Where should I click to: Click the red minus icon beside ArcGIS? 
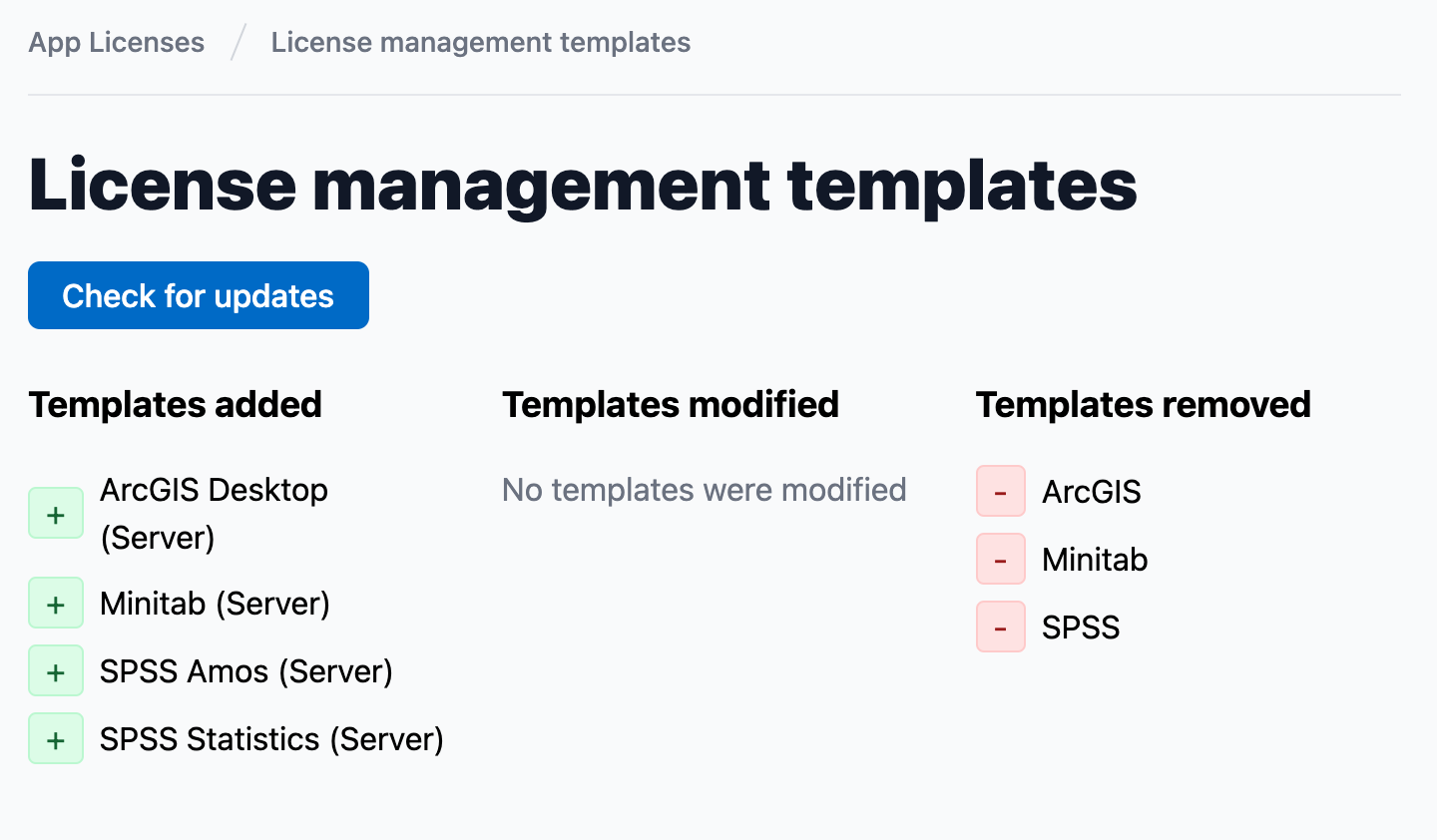click(1001, 492)
